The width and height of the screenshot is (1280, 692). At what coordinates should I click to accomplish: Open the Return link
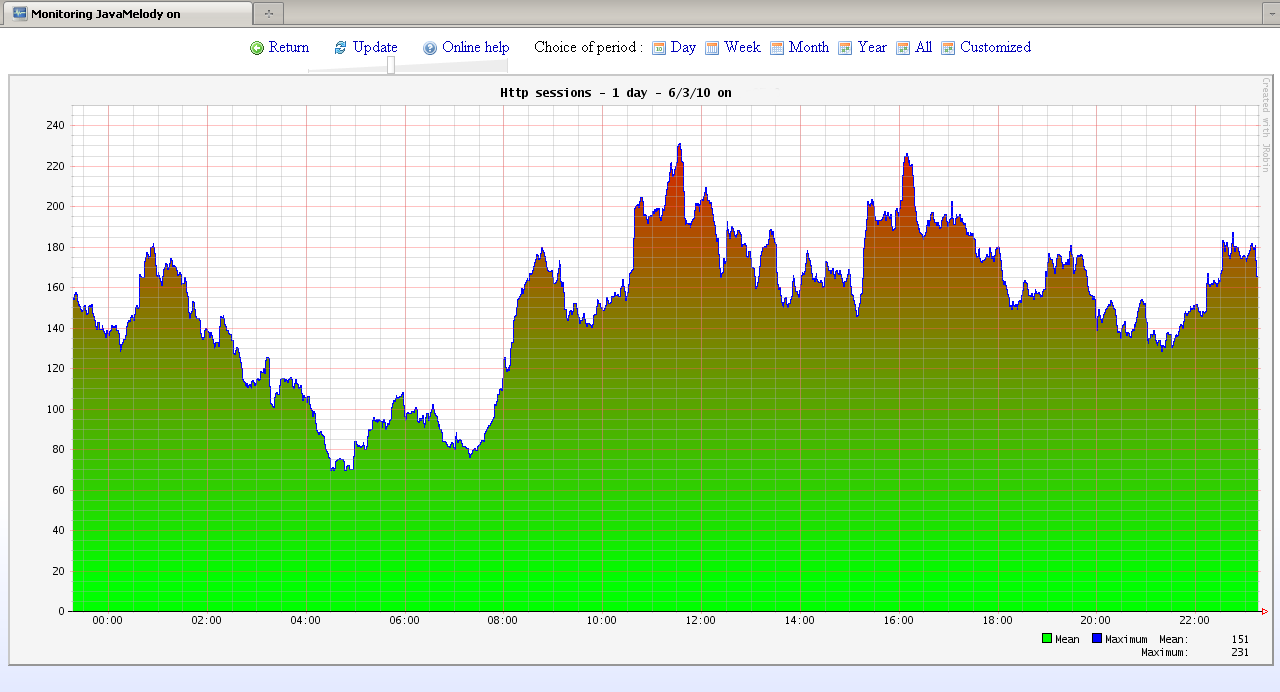(x=289, y=47)
